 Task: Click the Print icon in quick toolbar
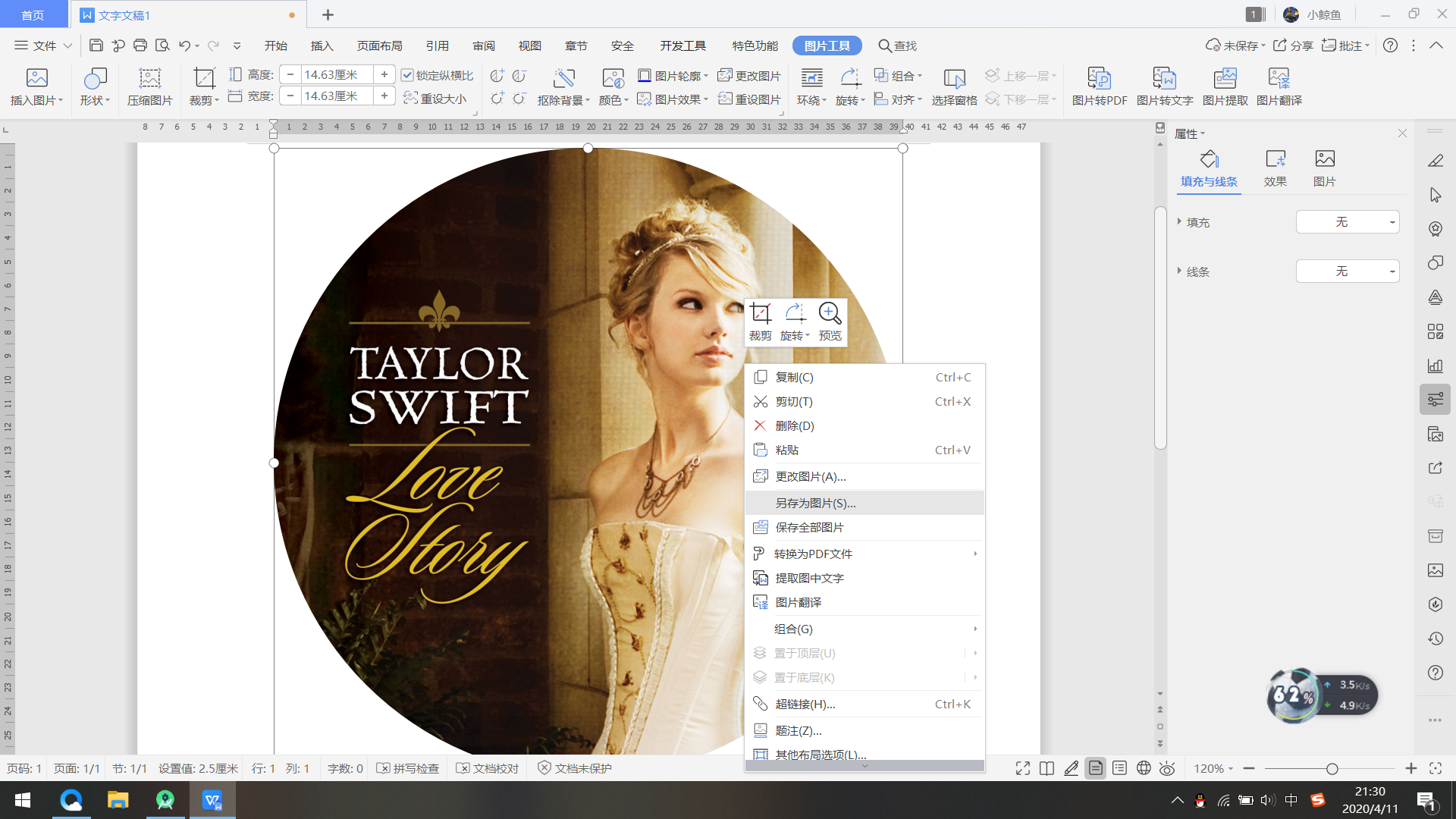[140, 45]
